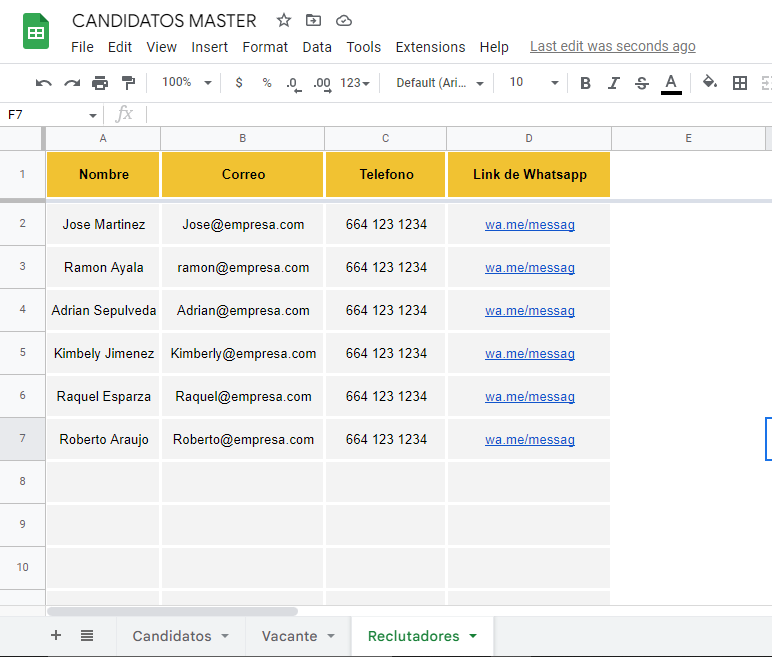Click into the formula bar
This screenshot has height=657, width=772.
click(x=458, y=115)
